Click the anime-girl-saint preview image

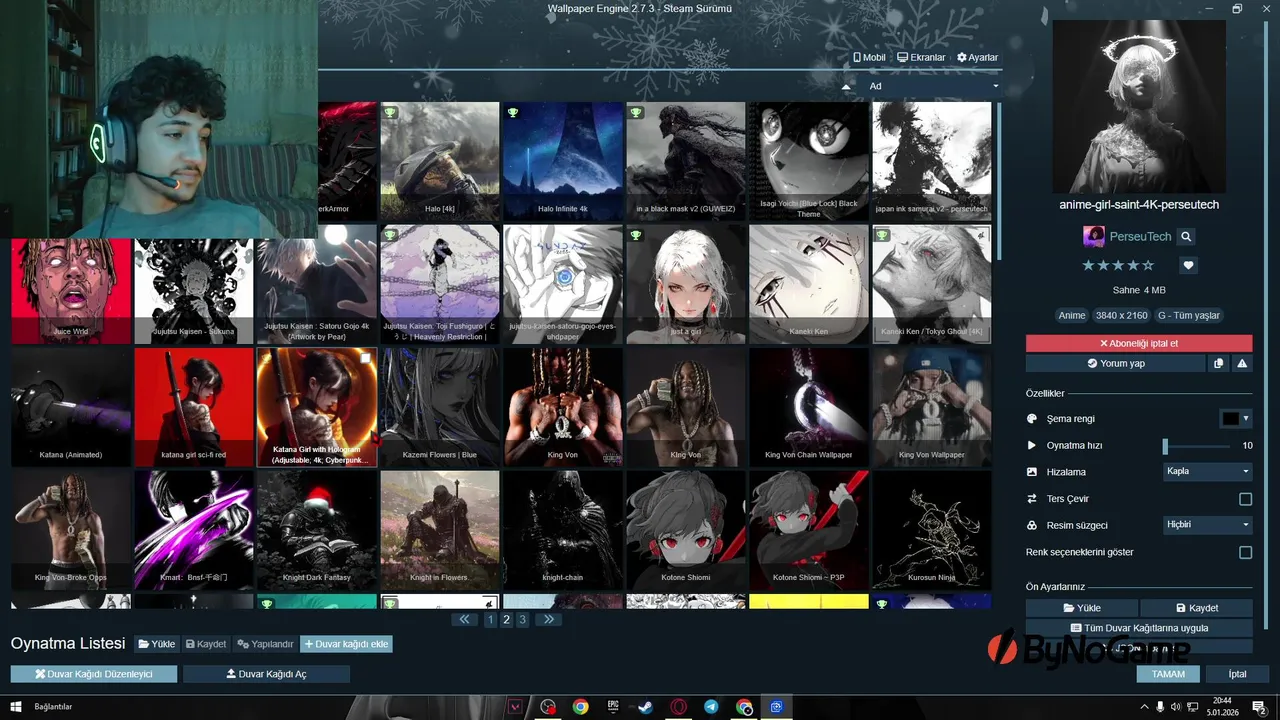click(x=1139, y=107)
